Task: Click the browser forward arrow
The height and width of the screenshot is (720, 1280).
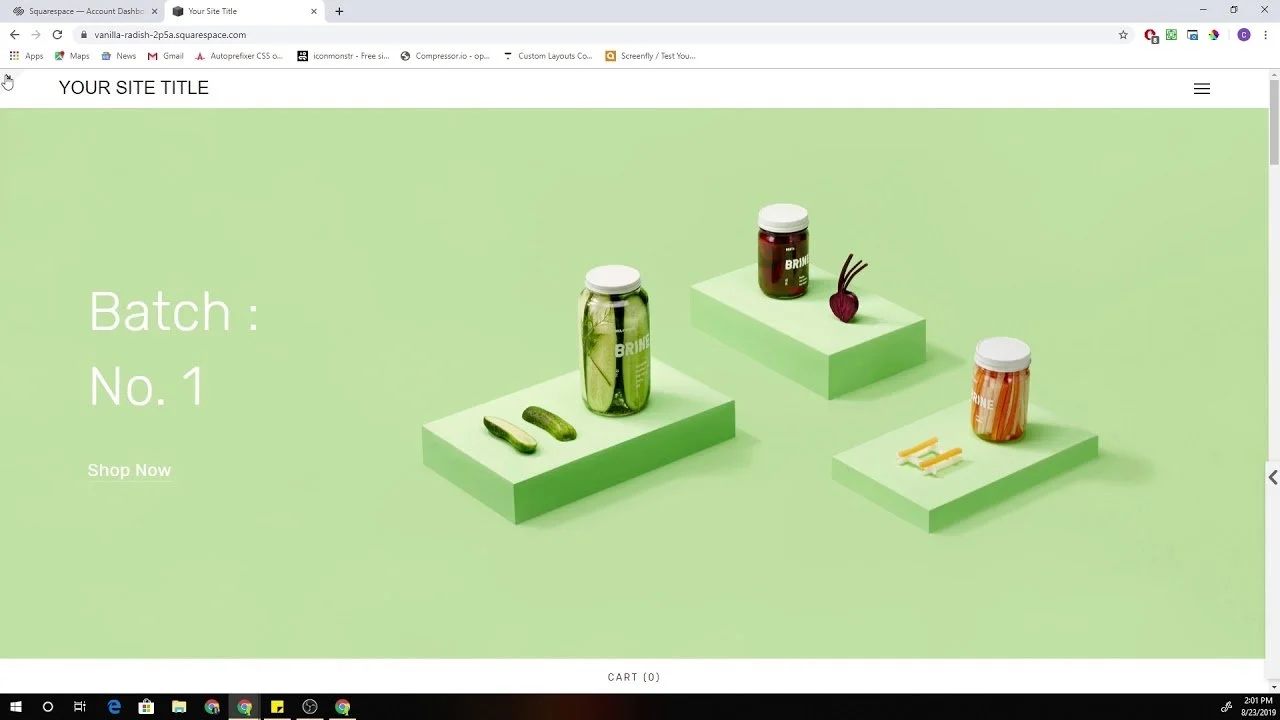Action: pos(35,34)
